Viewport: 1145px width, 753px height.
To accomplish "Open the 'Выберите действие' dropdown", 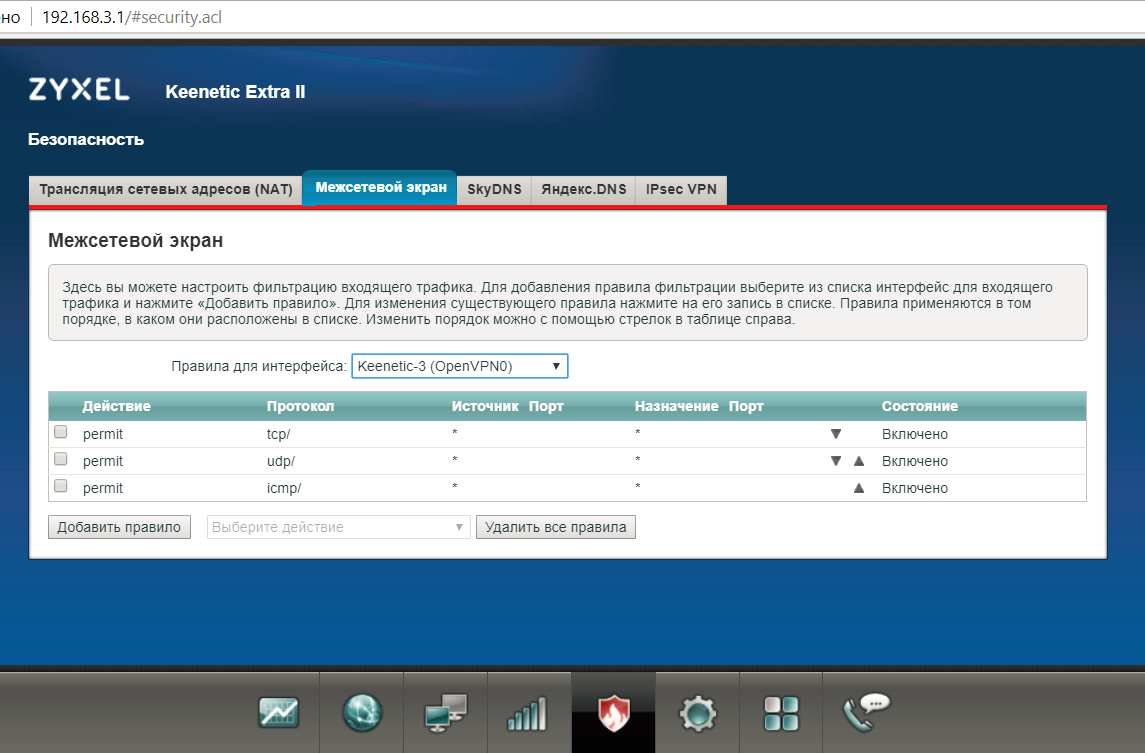I will coord(338,527).
